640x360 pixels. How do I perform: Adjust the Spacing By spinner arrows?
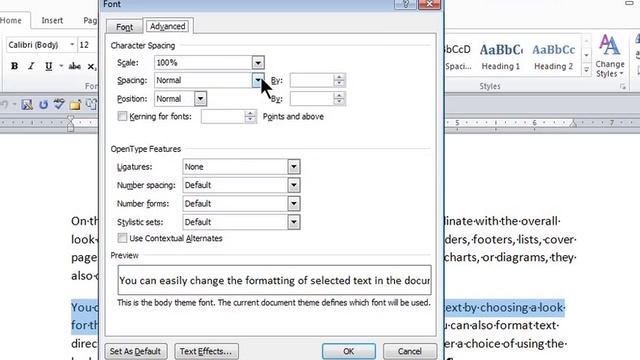click(339, 80)
